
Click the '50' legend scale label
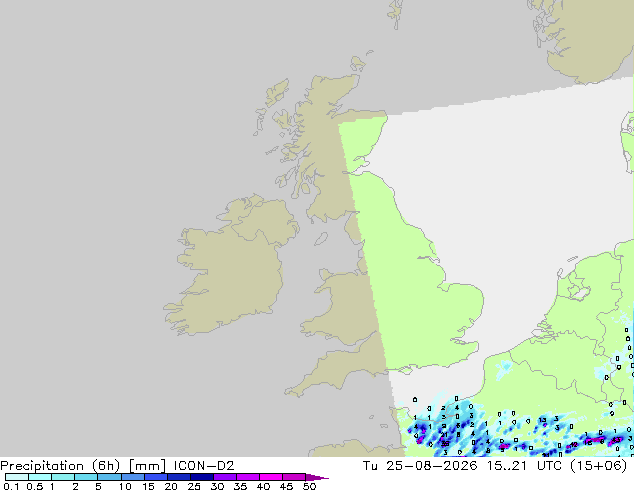coord(309,486)
